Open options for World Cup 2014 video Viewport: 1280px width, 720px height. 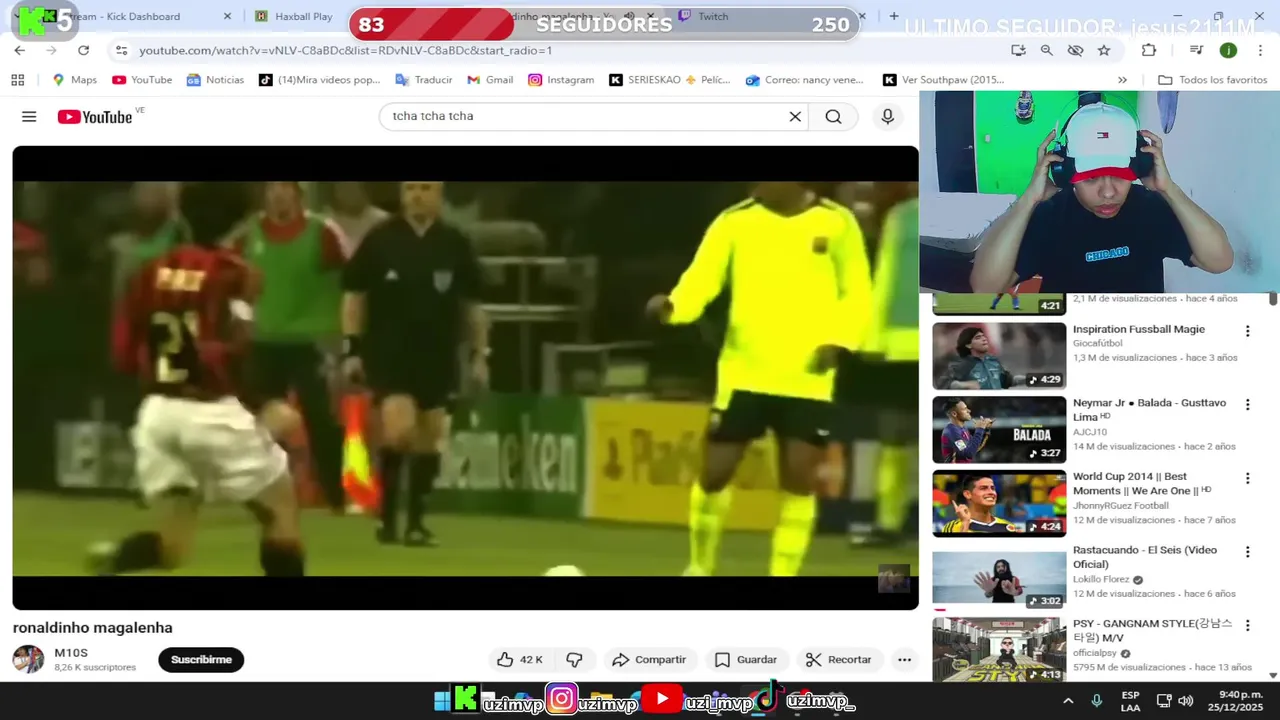1247,478
